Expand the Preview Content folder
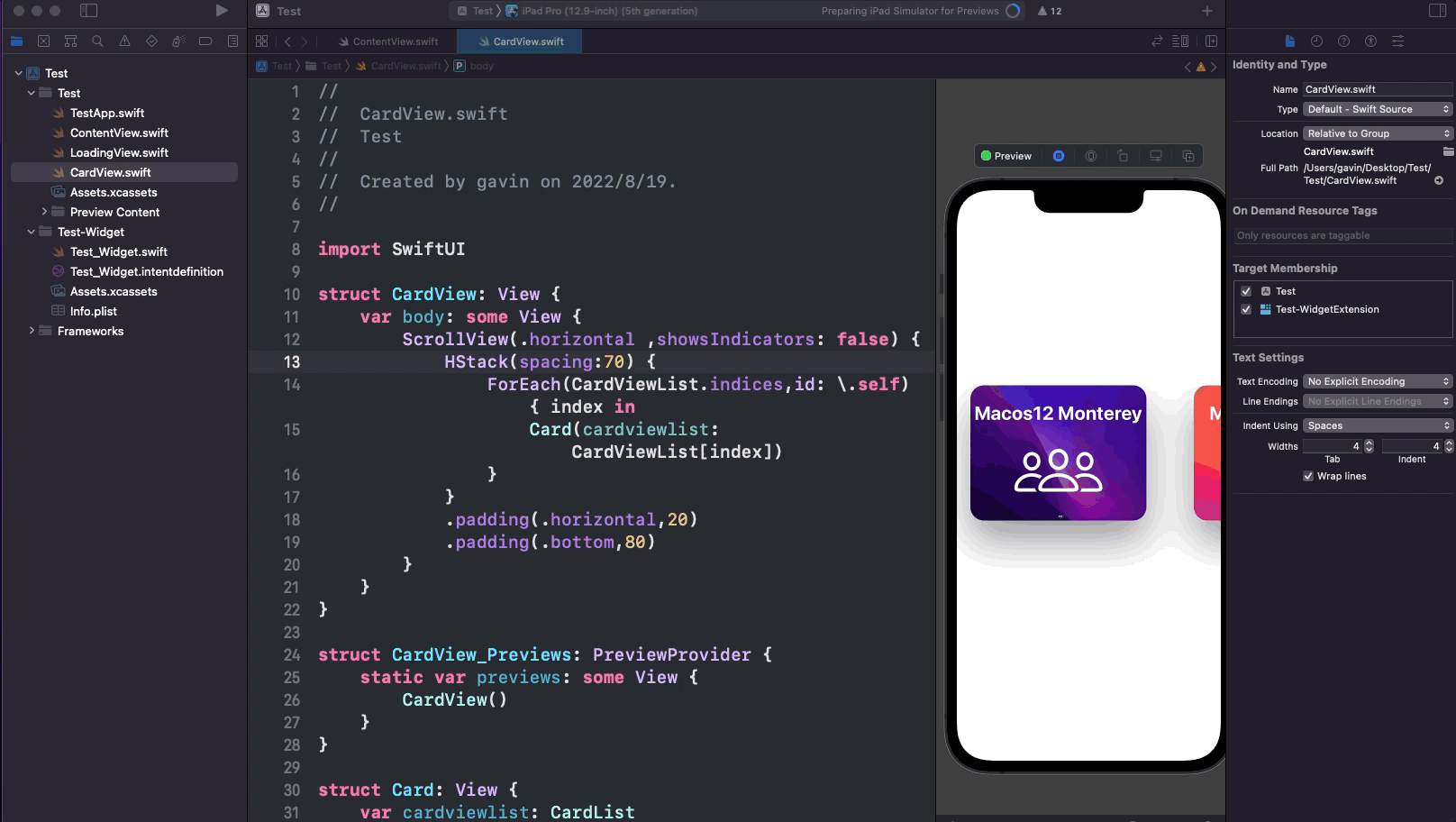Image resolution: width=1456 pixels, height=822 pixels. (44, 212)
